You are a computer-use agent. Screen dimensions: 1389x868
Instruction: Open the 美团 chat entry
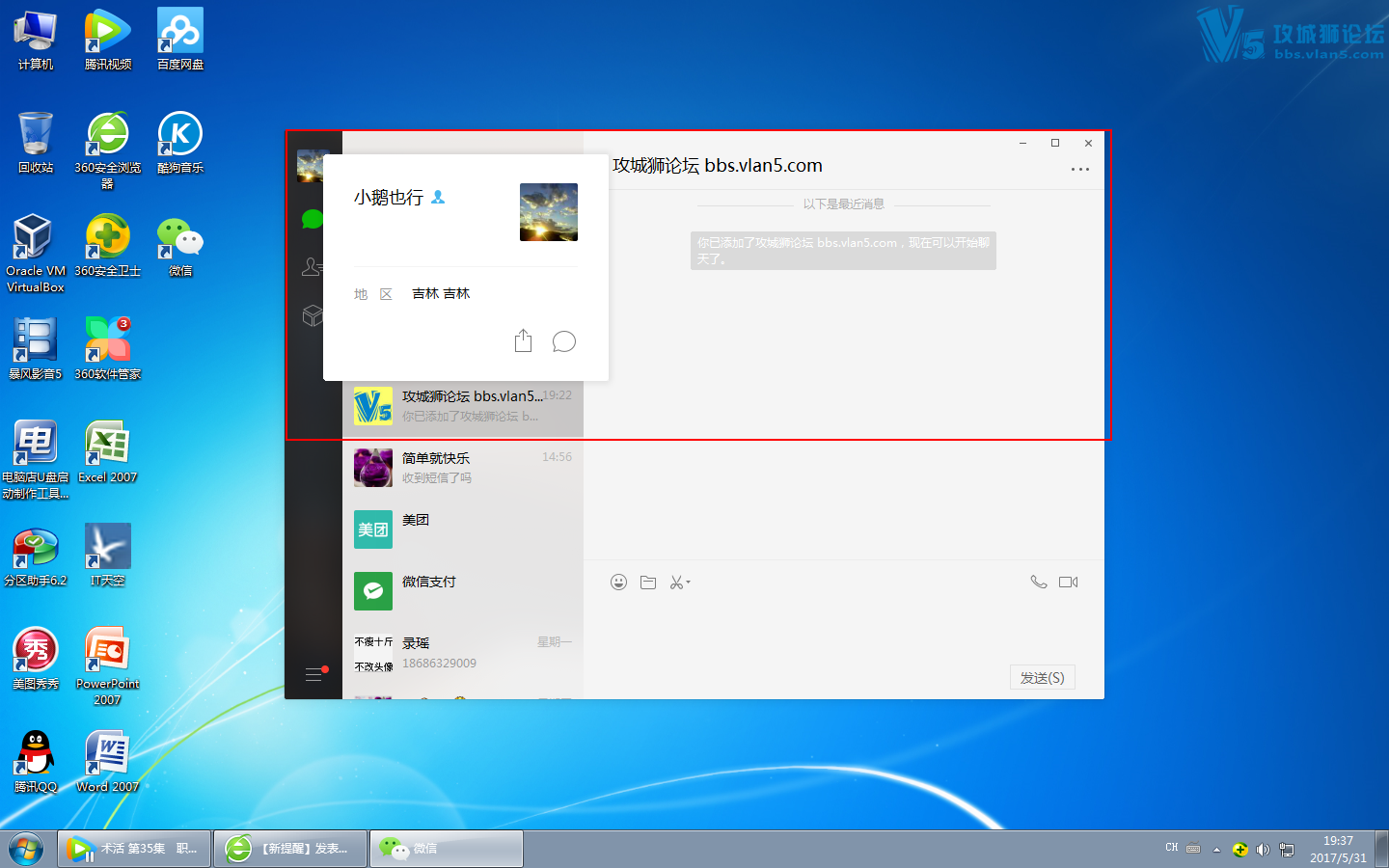(463, 529)
